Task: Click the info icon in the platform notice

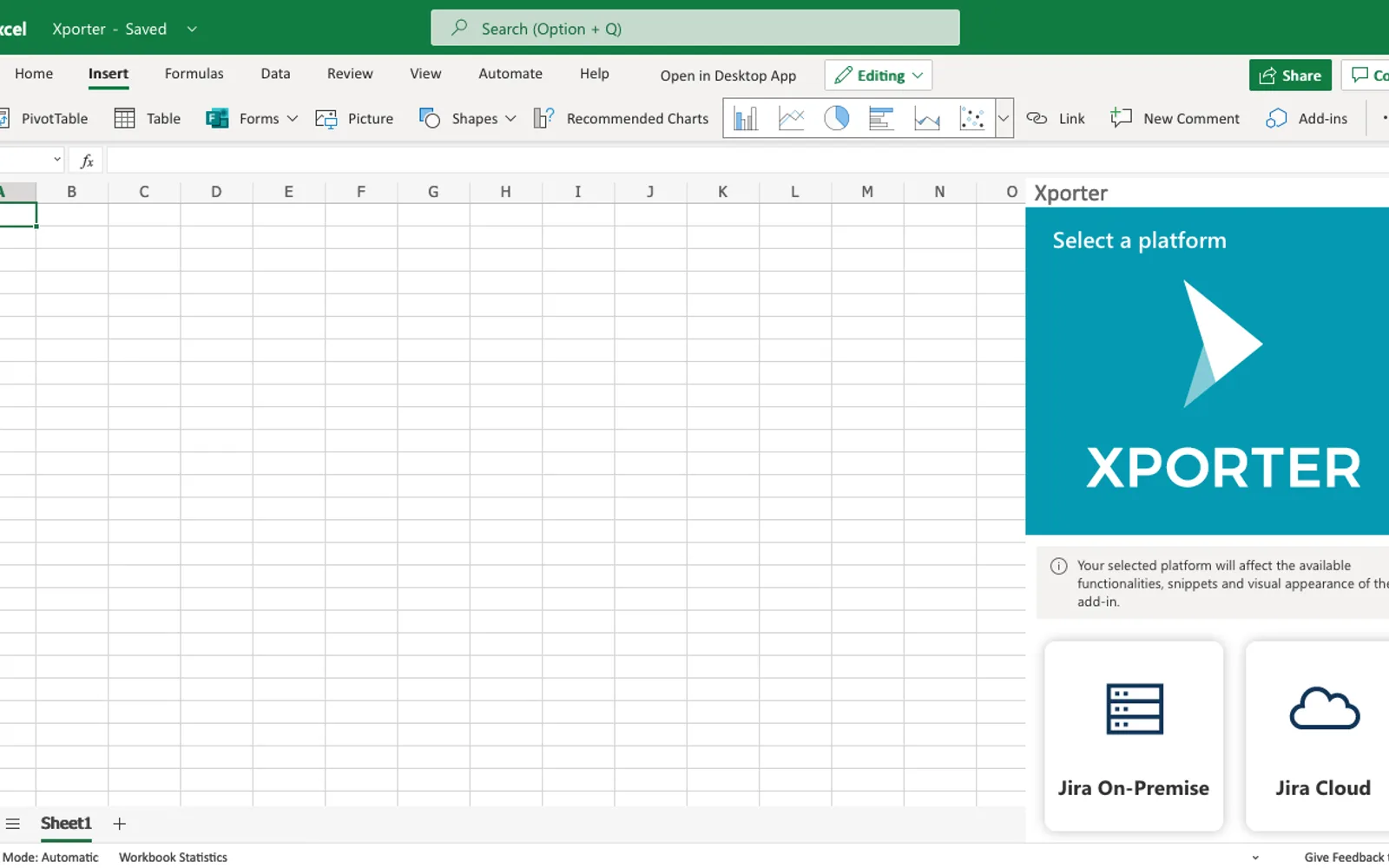Action: (x=1058, y=566)
